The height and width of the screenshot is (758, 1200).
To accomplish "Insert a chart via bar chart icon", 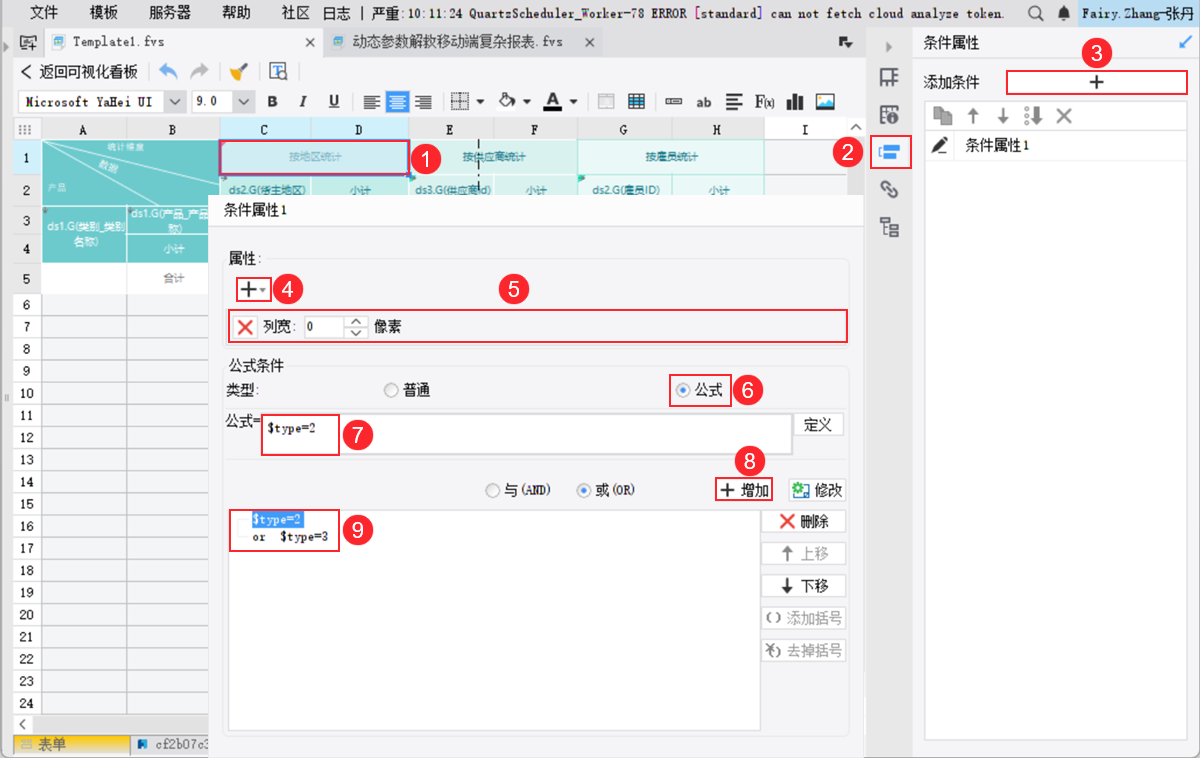I will [x=796, y=102].
